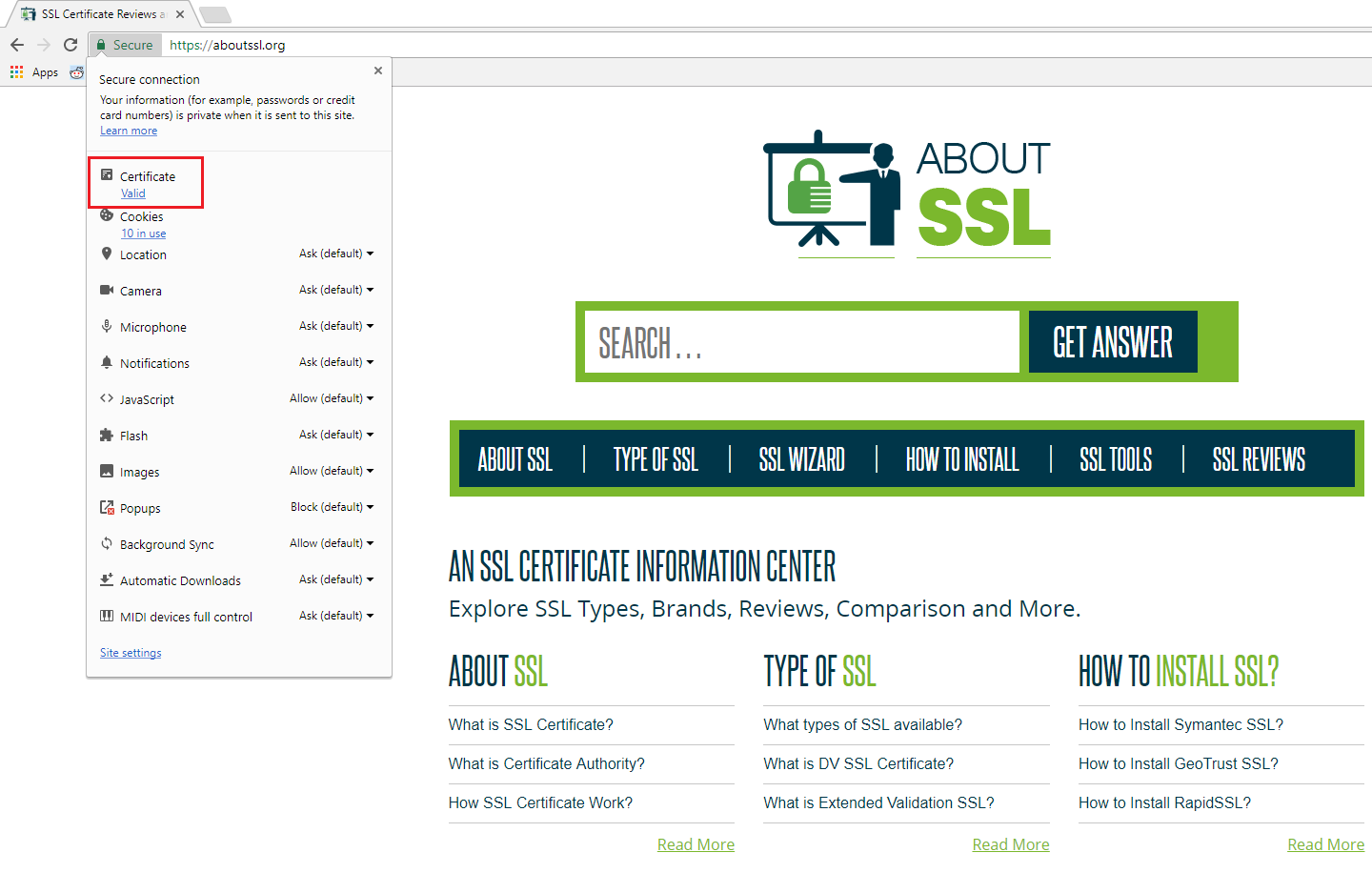Close the SSL Certificate Reviews tab
Screen dimensions: 1372x873
(x=180, y=14)
